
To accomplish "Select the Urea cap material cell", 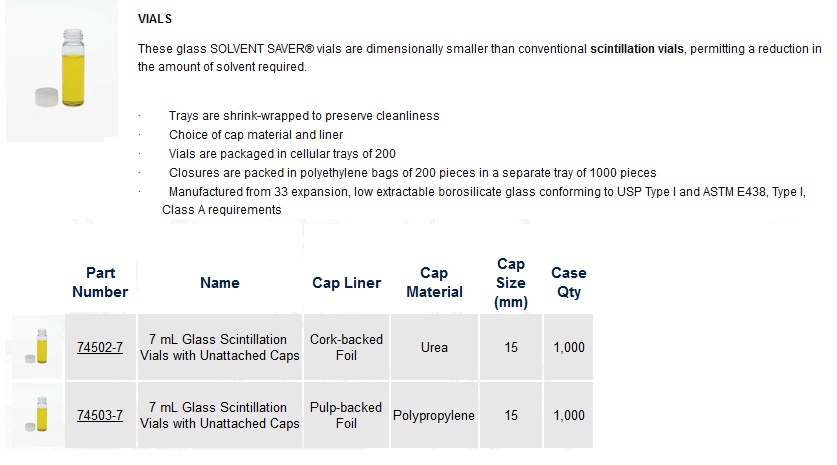I will coord(434,347).
